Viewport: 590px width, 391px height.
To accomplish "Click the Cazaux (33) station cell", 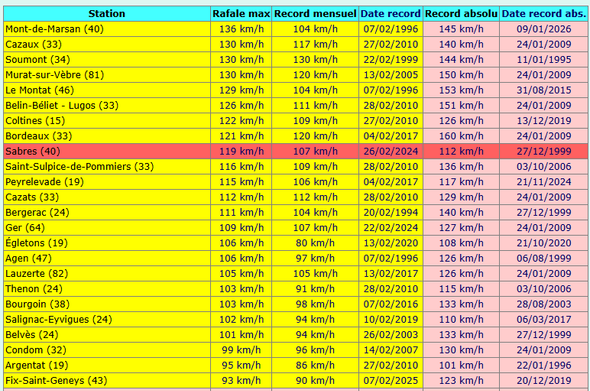I will click(x=106, y=44).
